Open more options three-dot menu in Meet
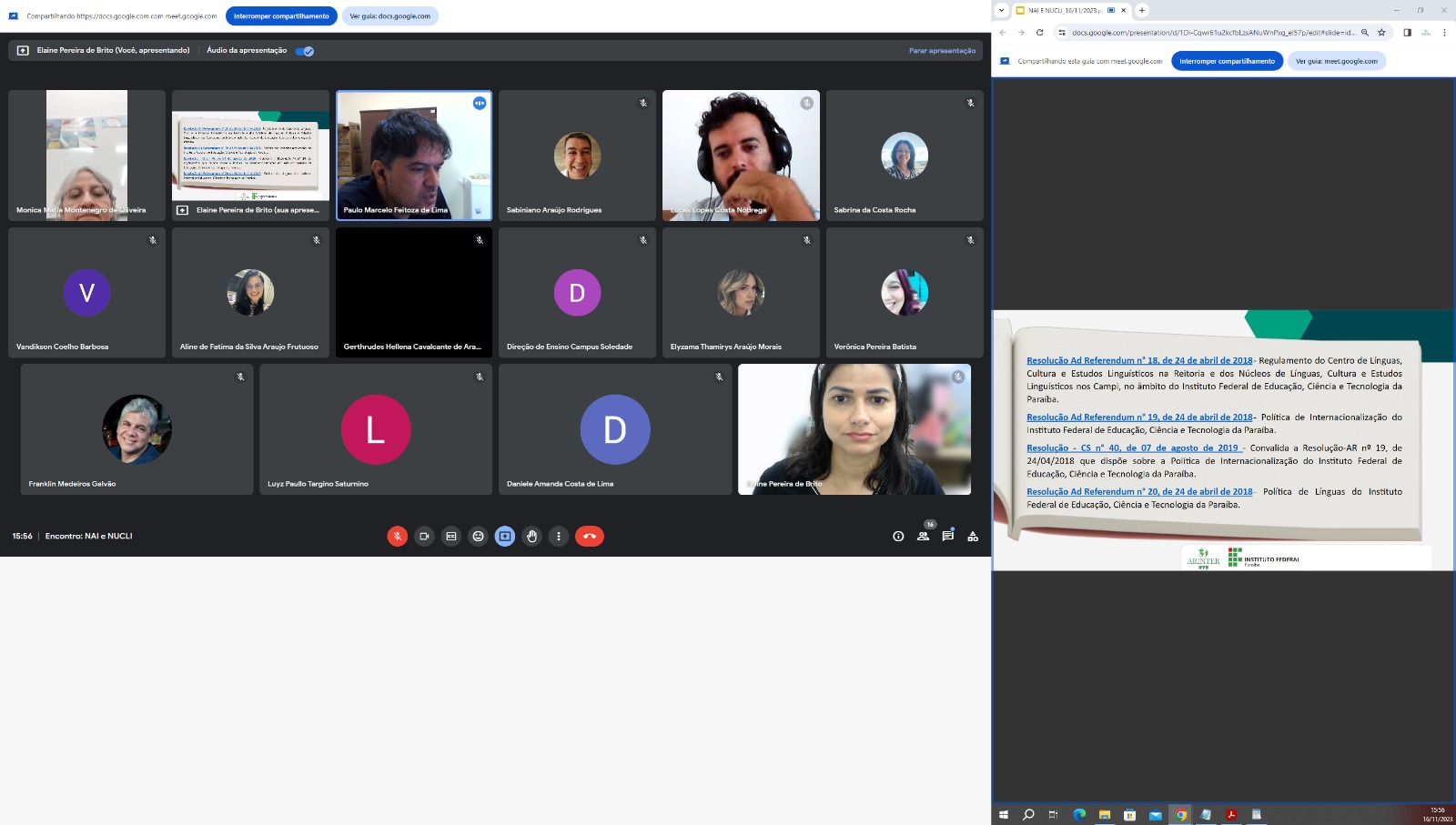 pos(559,537)
